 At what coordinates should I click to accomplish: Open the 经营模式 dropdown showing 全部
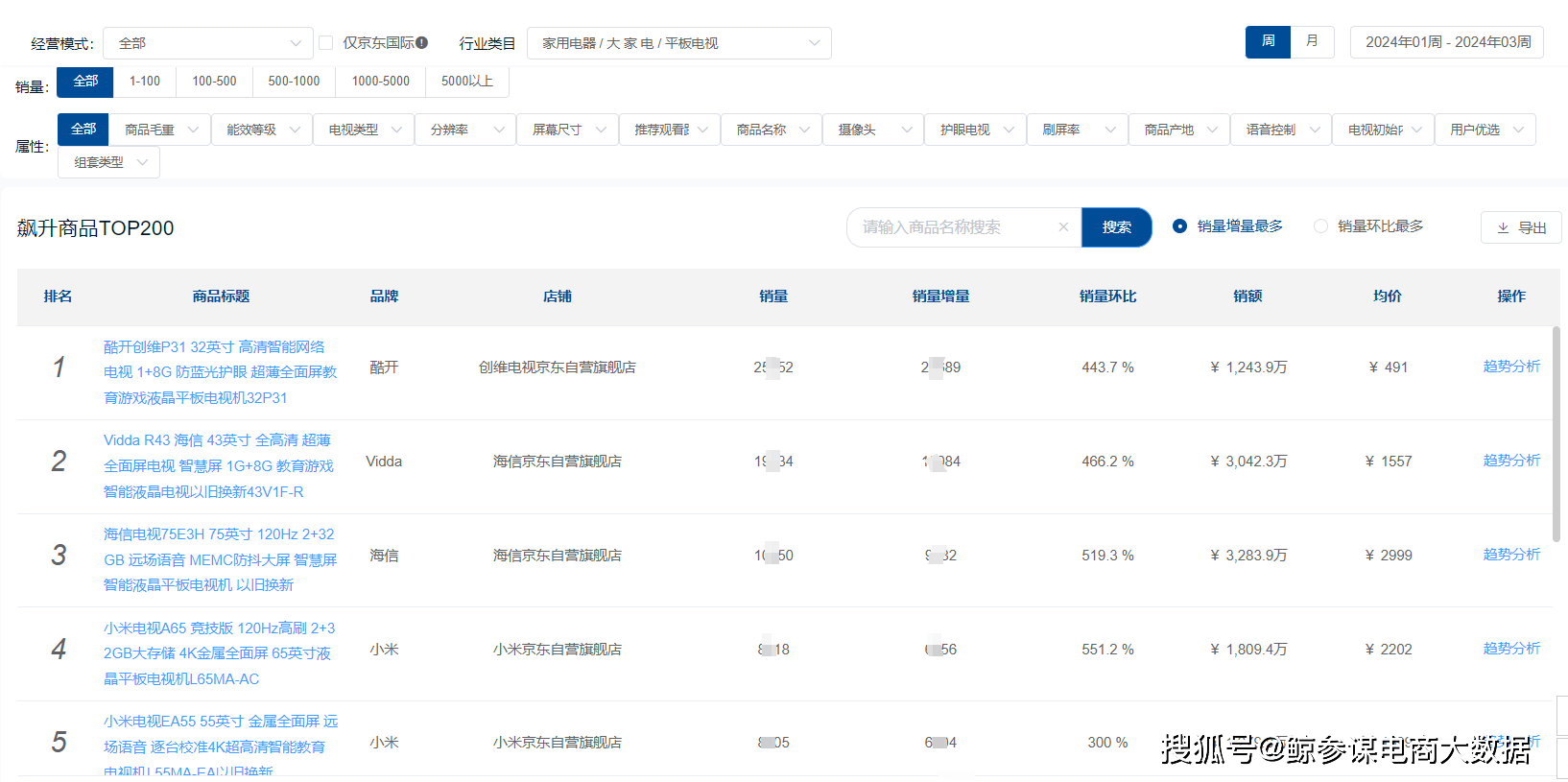(x=208, y=43)
